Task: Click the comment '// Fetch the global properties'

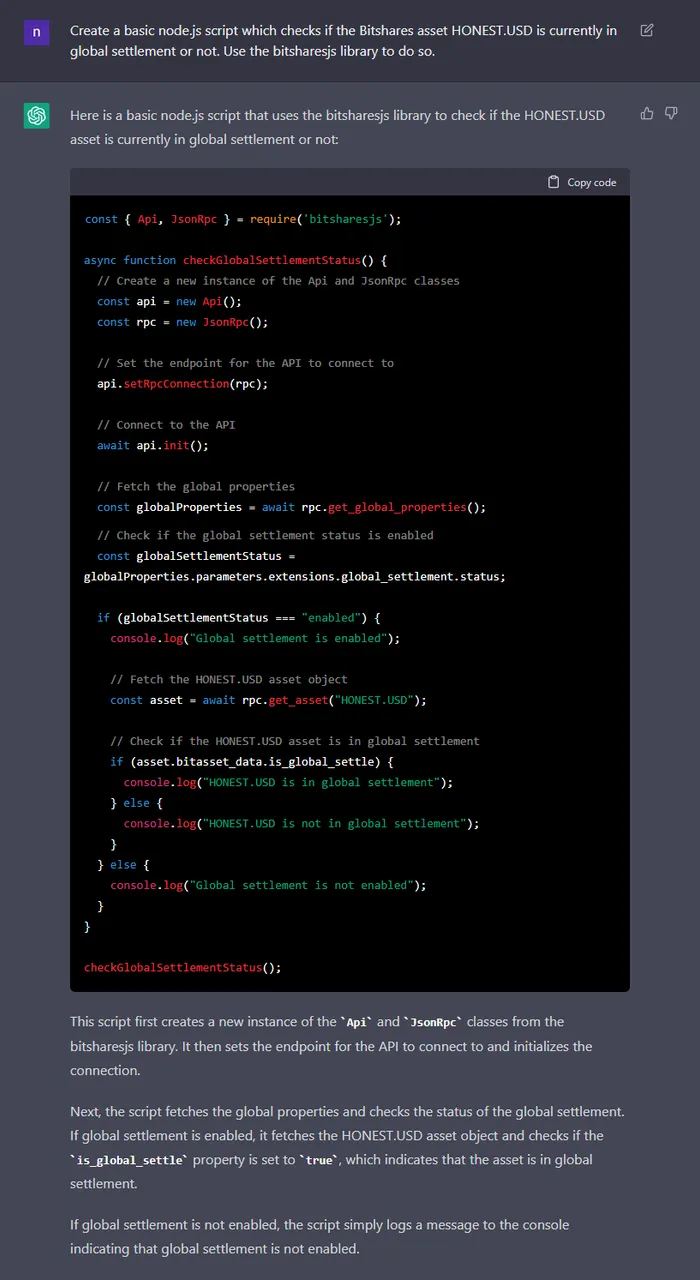Action: [x=196, y=486]
